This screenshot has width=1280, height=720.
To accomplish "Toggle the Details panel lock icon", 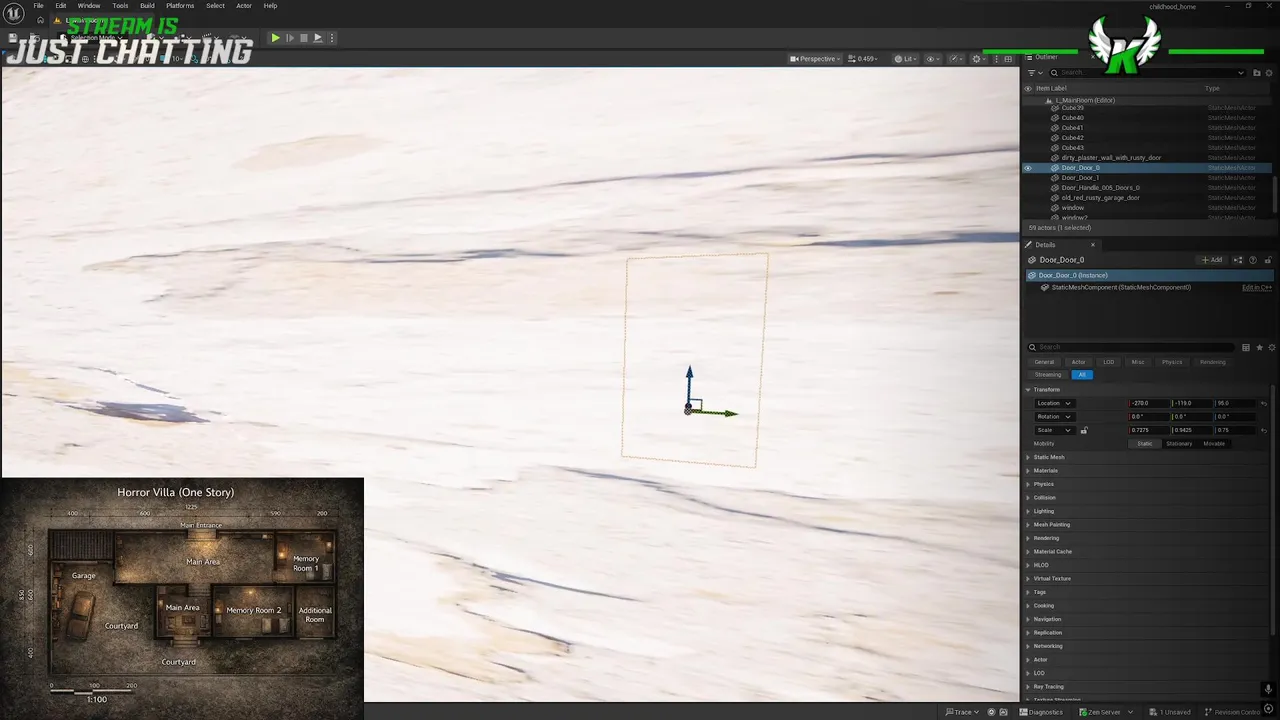I will (x=1268, y=260).
